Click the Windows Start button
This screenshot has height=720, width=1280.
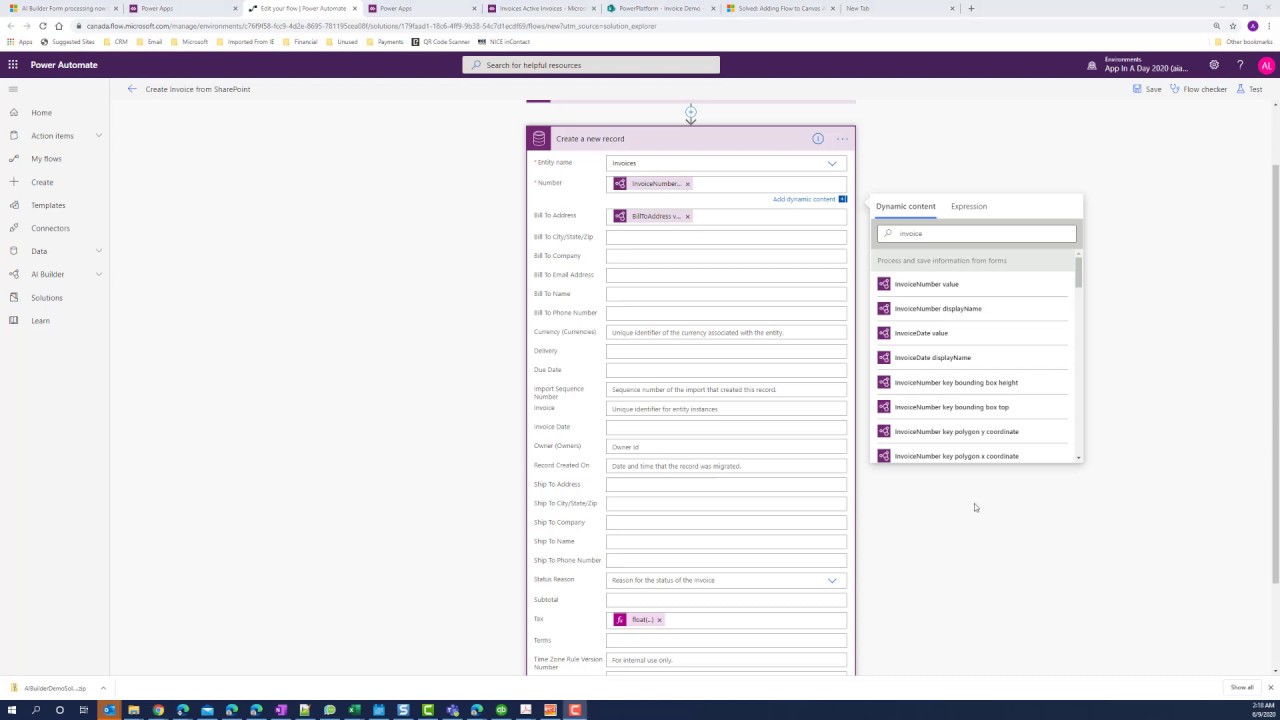(x=11, y=710)
